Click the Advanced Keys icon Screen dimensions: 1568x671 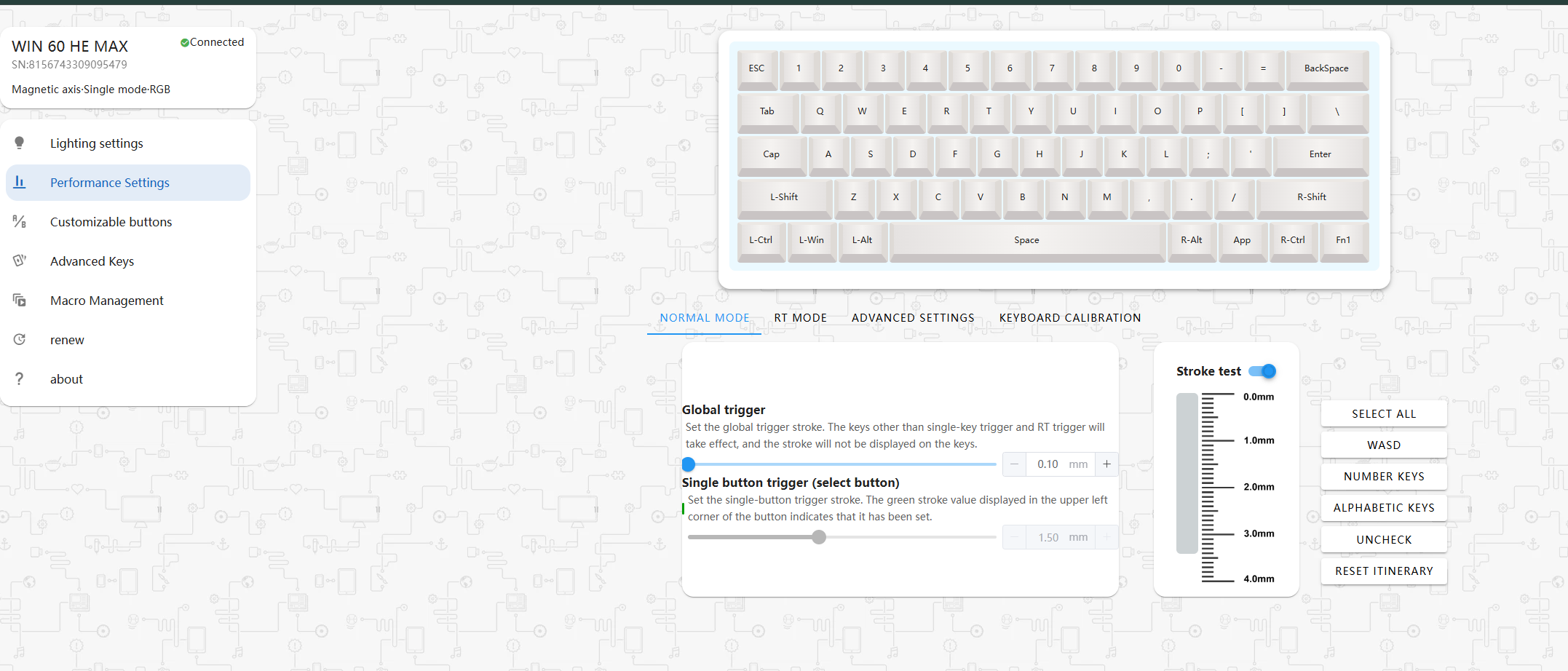20,261
